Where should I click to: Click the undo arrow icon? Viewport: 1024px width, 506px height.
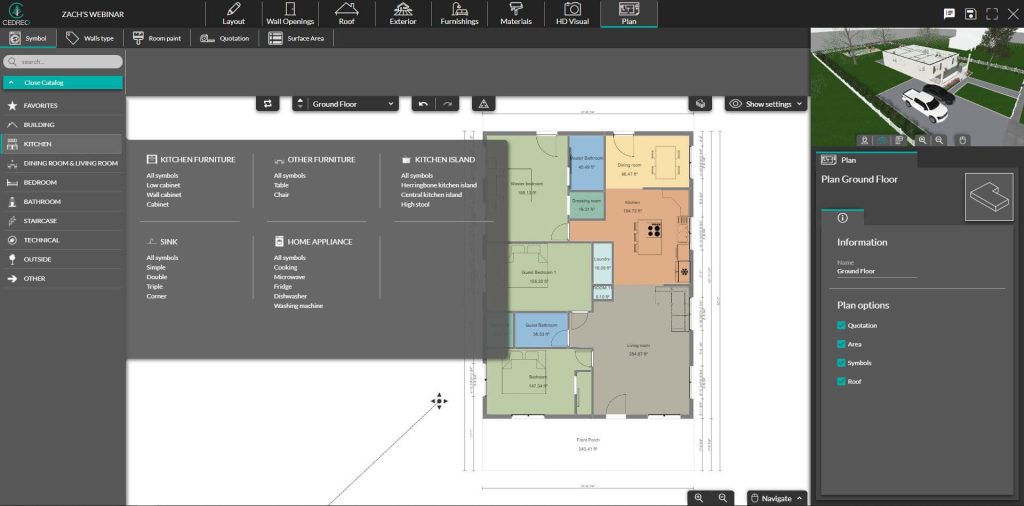423,104
